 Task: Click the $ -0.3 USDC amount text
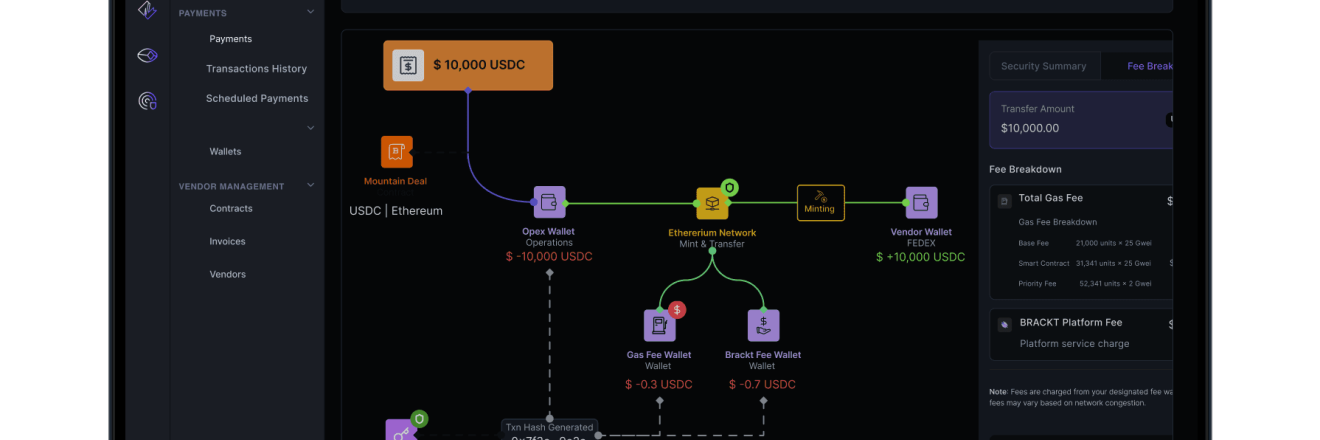pos(659,385)
